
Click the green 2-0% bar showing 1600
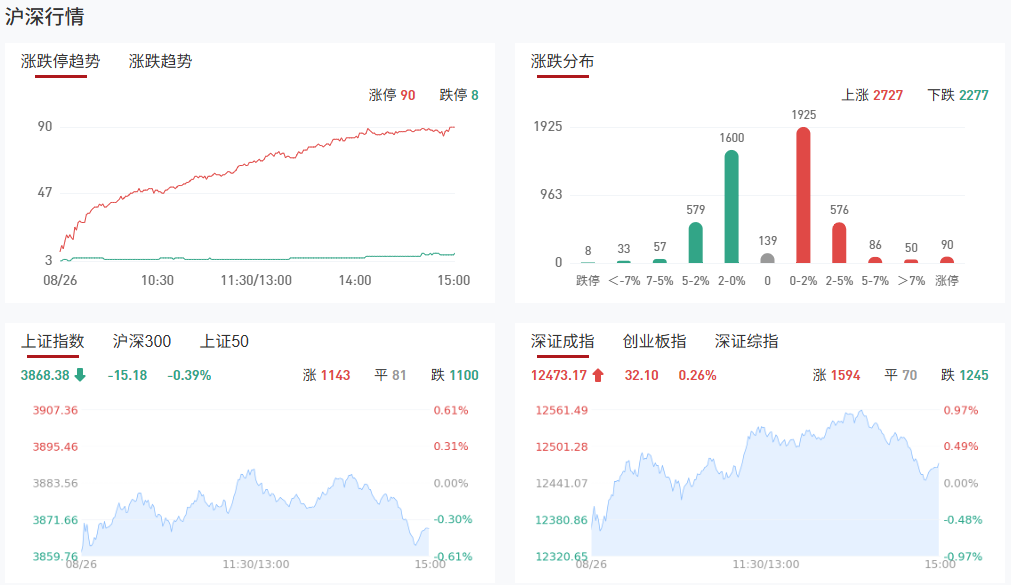click(732, 206)
